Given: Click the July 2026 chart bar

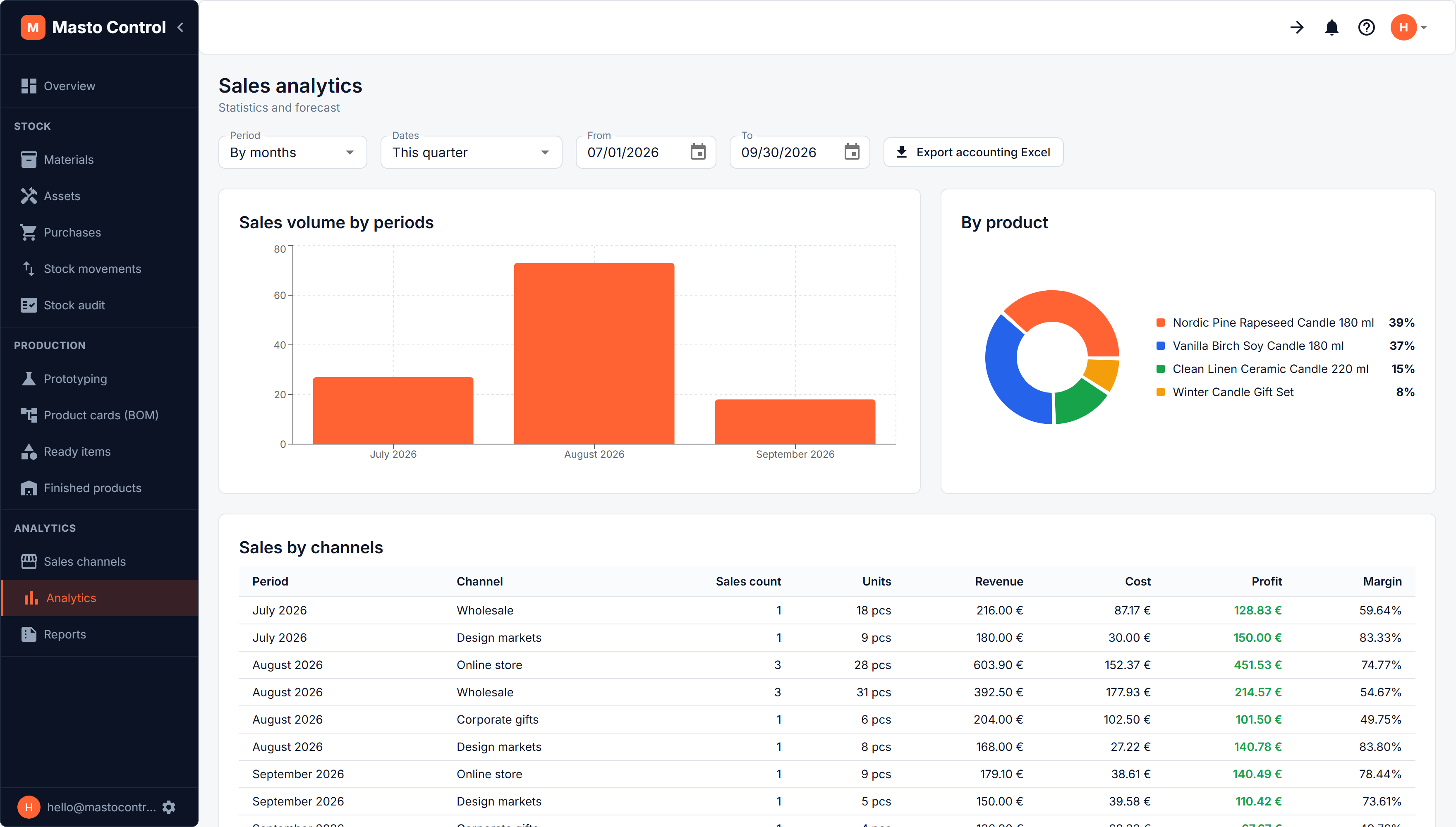Looking at the screenshot, I should tap(393, 411).
